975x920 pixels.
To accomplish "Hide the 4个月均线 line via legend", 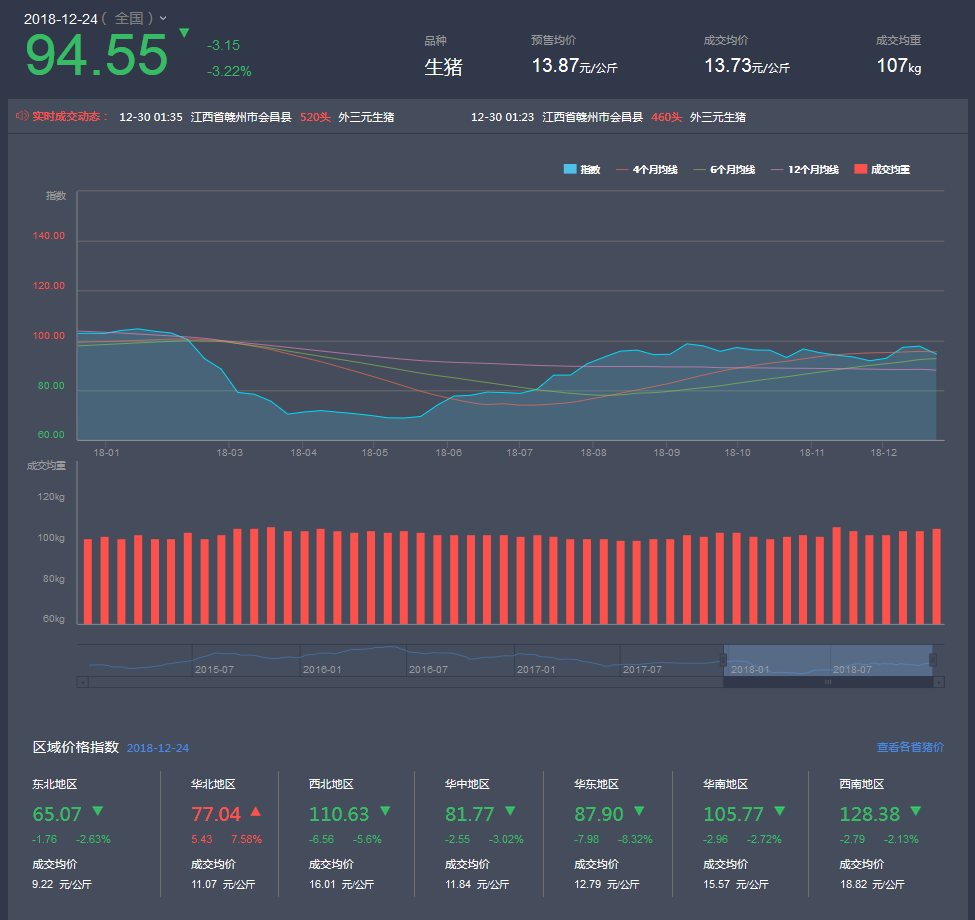I will coord(647,170).
